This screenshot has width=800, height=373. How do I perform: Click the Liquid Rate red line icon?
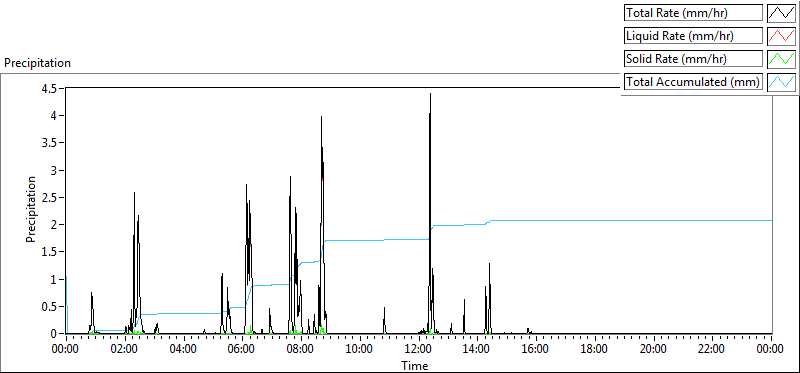point(781,36)
